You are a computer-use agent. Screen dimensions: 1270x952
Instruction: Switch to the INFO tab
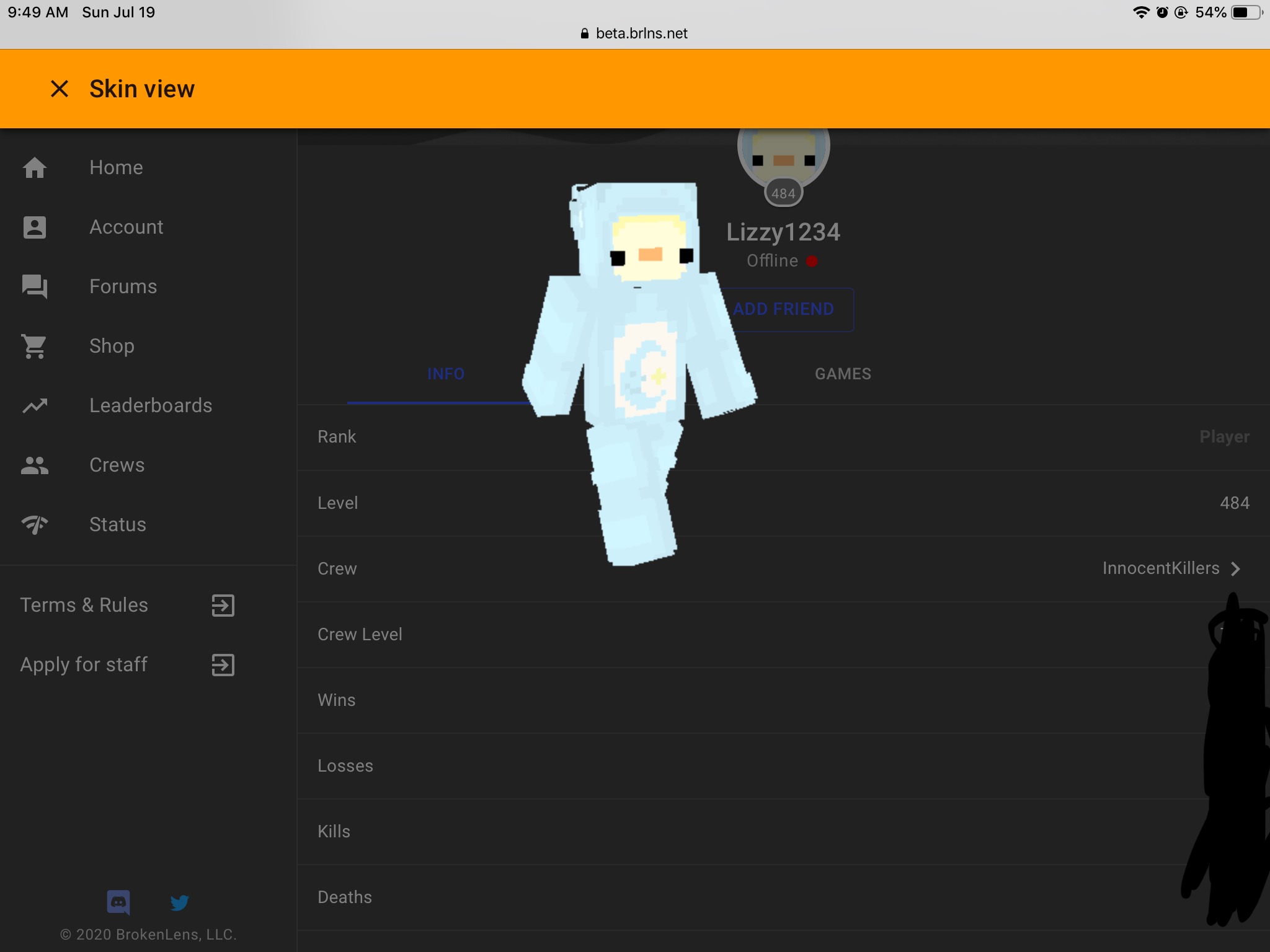click(x=446, y=374)
